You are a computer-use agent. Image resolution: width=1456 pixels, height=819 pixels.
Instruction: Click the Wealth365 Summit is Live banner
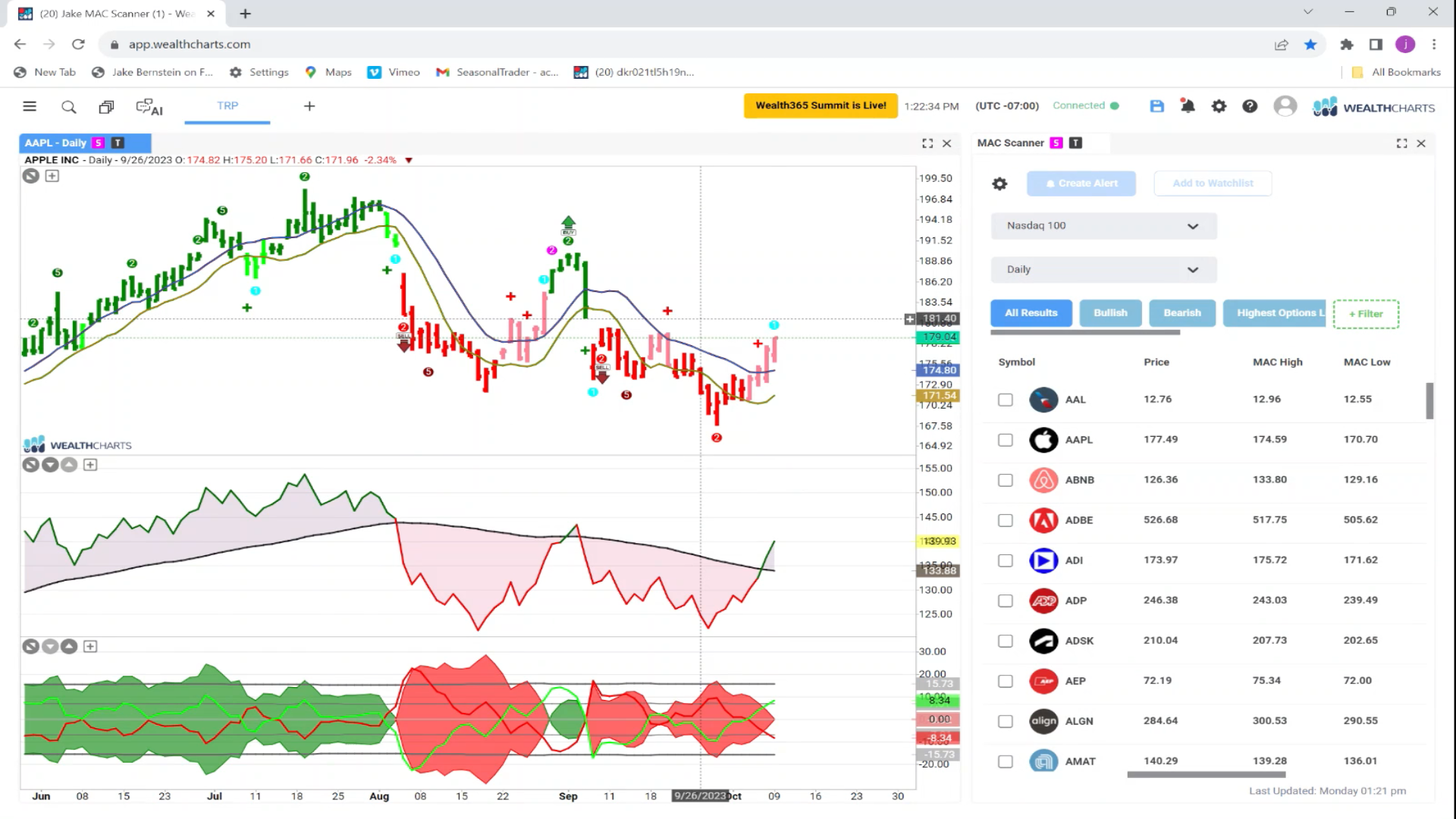(x=821, y=106)
